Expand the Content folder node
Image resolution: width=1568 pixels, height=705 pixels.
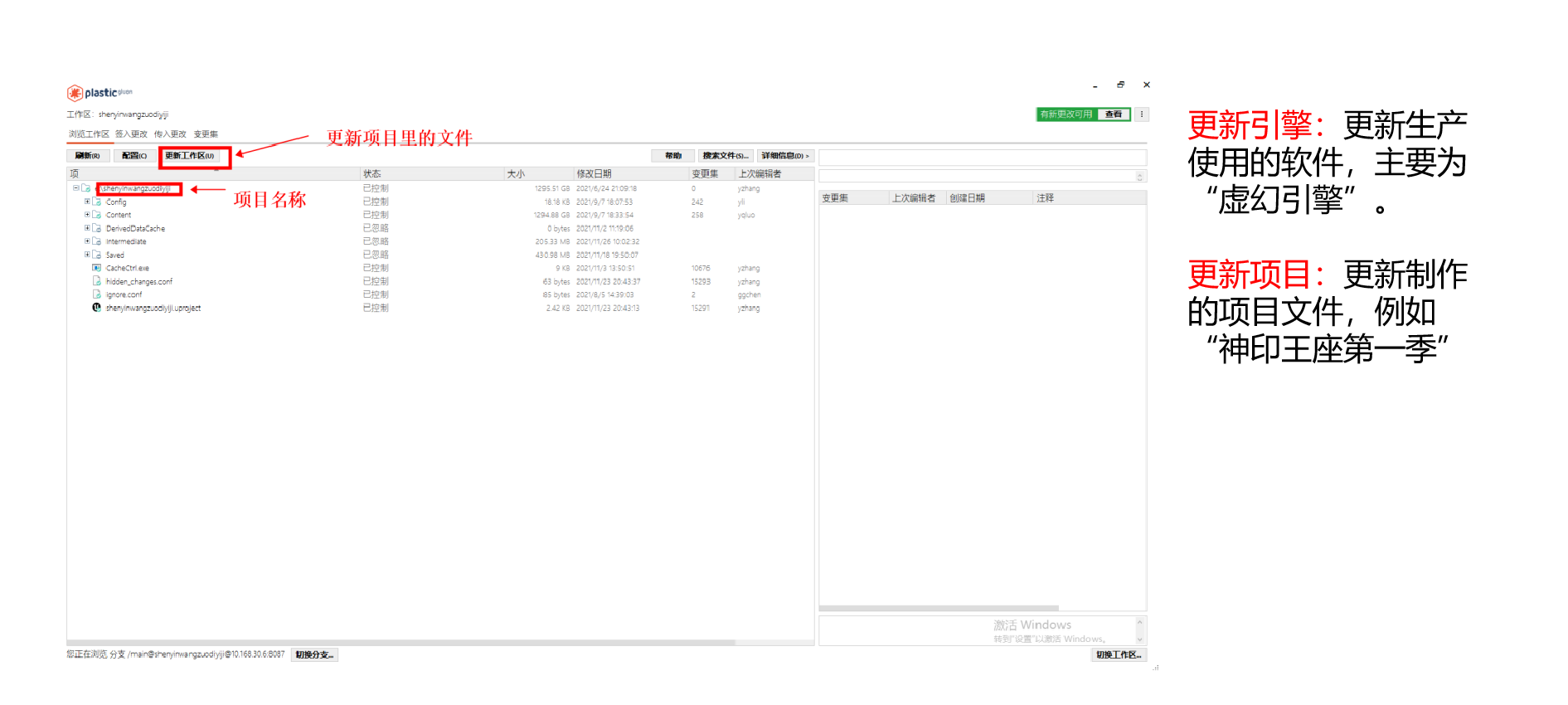point(87,215)
